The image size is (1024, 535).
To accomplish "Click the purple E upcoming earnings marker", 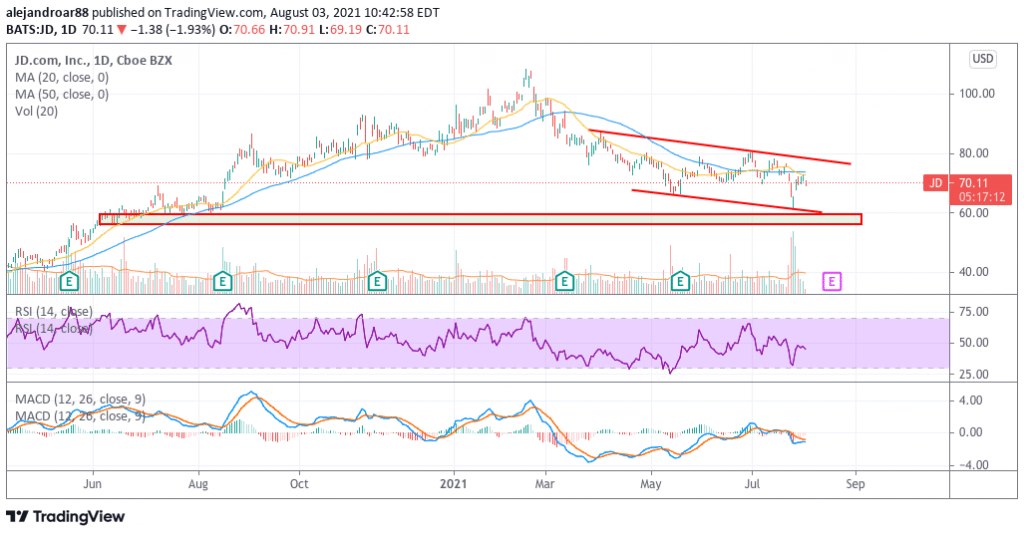I will 831,282.
